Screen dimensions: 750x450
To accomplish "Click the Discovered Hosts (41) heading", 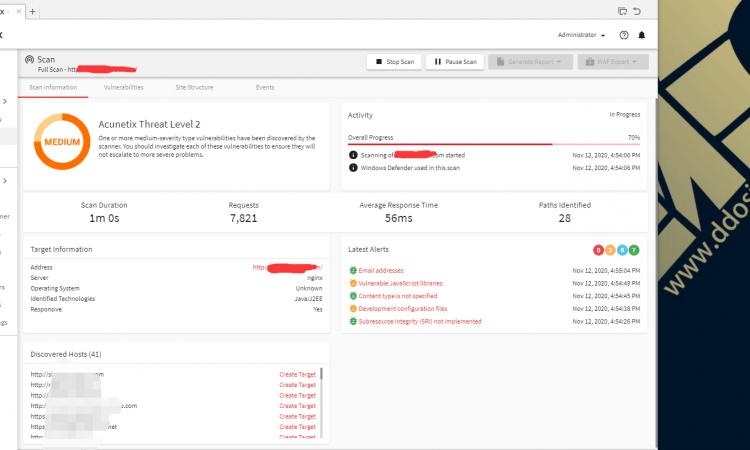I will pyautogui.click(x=66, y=354).
